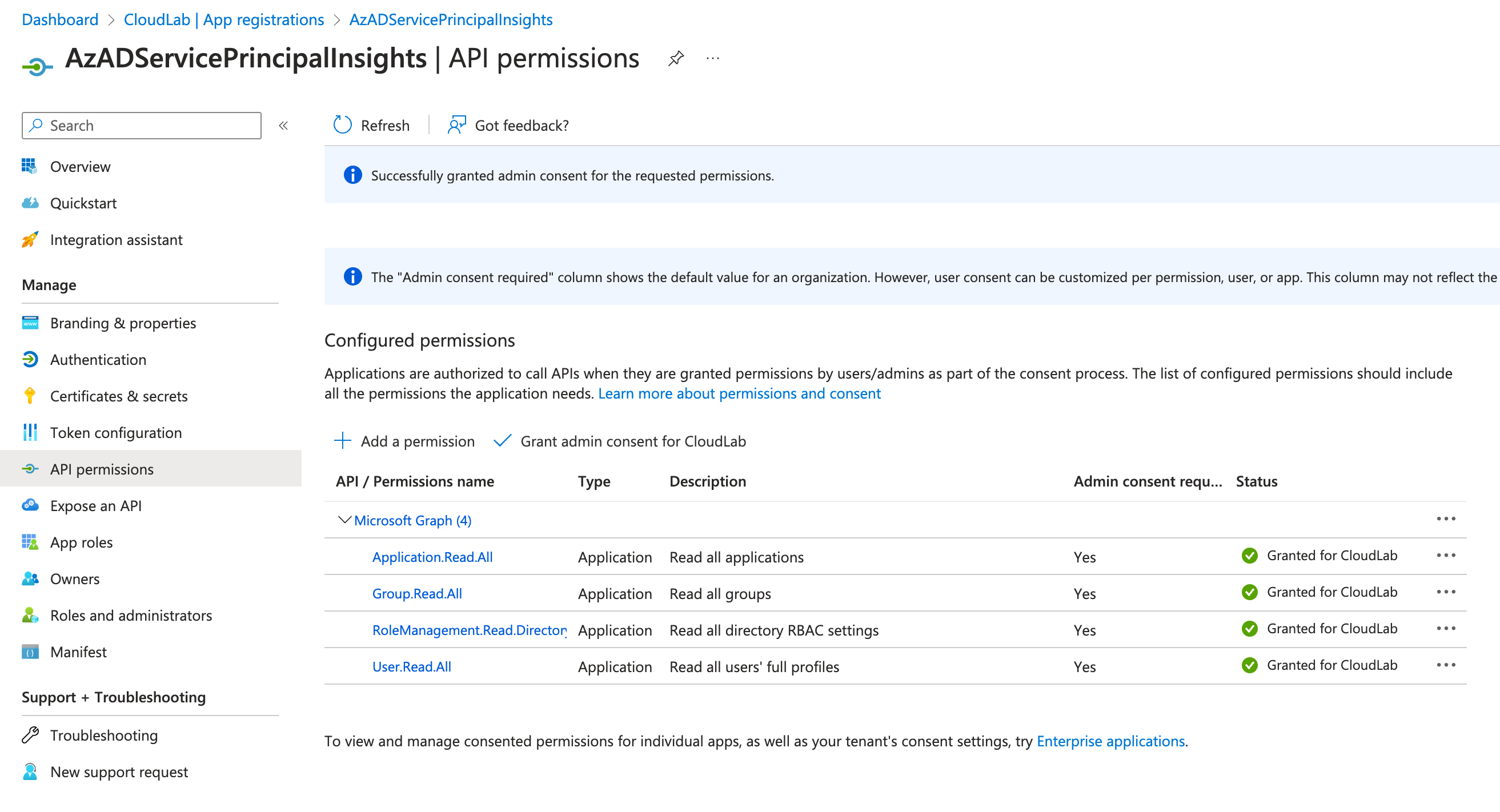Open the RoleManagement.Read.Directory permission link
The height and width of the screenshot is (812, 1500).
point(470,630)
